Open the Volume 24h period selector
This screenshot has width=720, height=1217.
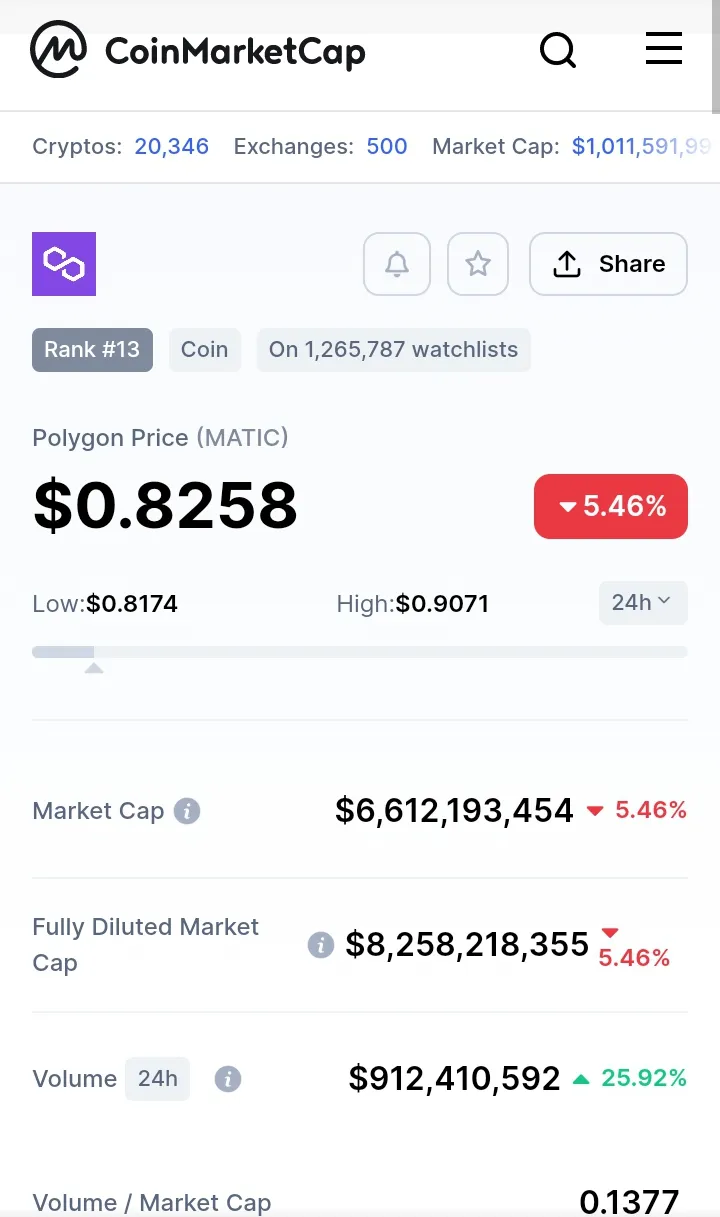click(x=157, y=1079)
